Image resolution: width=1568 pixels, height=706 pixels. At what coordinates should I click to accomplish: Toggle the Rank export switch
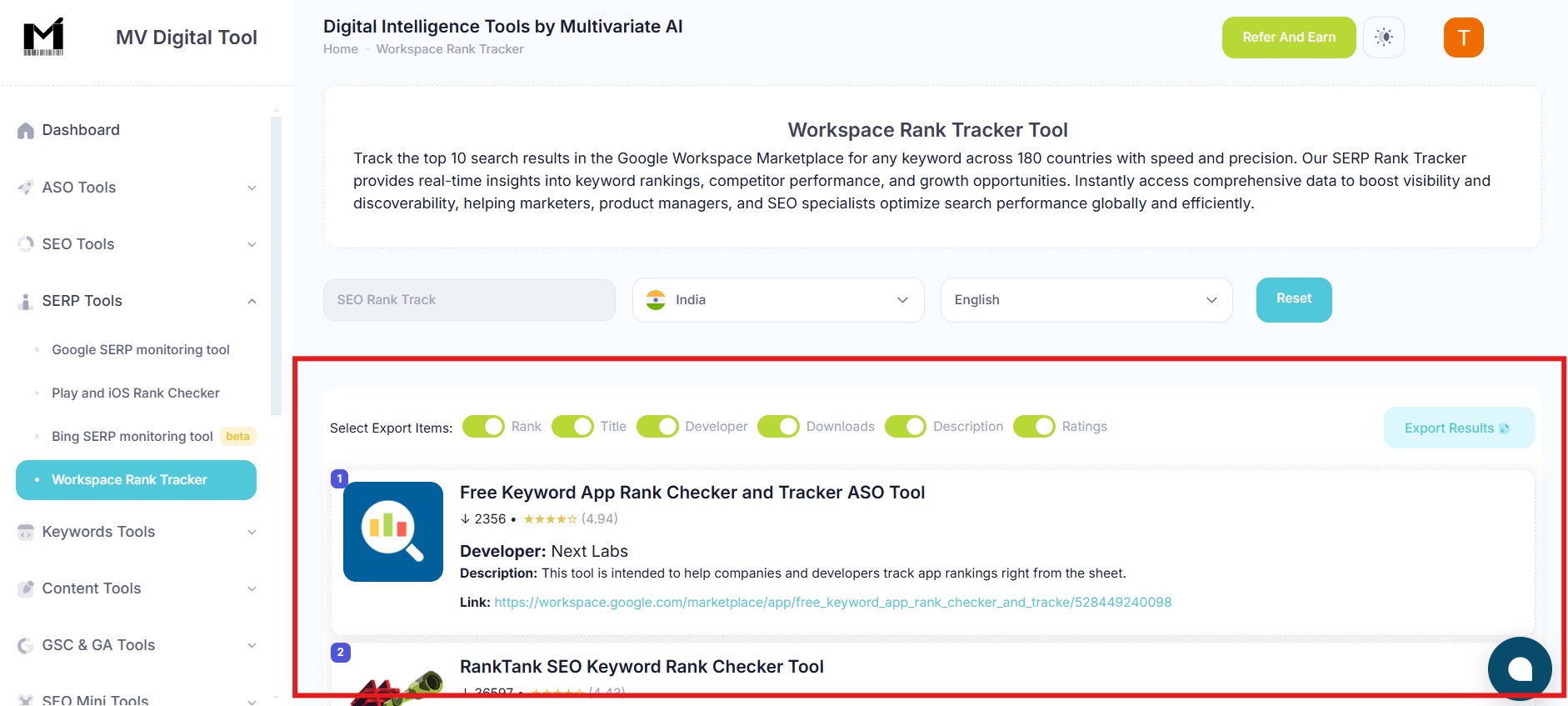483,426
